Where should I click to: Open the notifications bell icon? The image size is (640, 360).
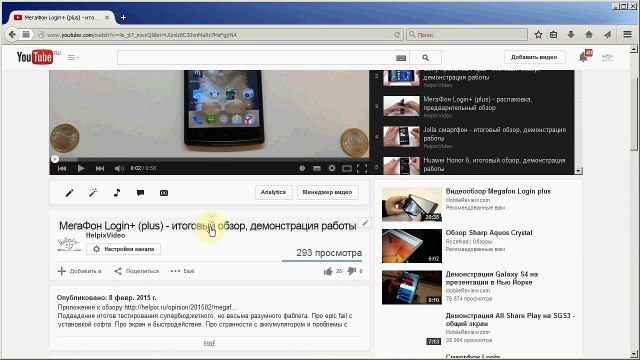click(x=584, y=57)
